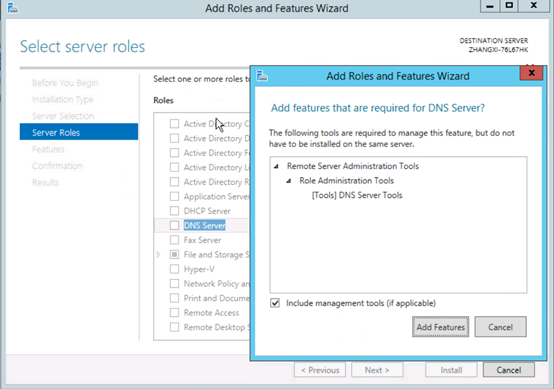554x389 pixels.
Task: Click the Add Features button
Action: [441, 327]
